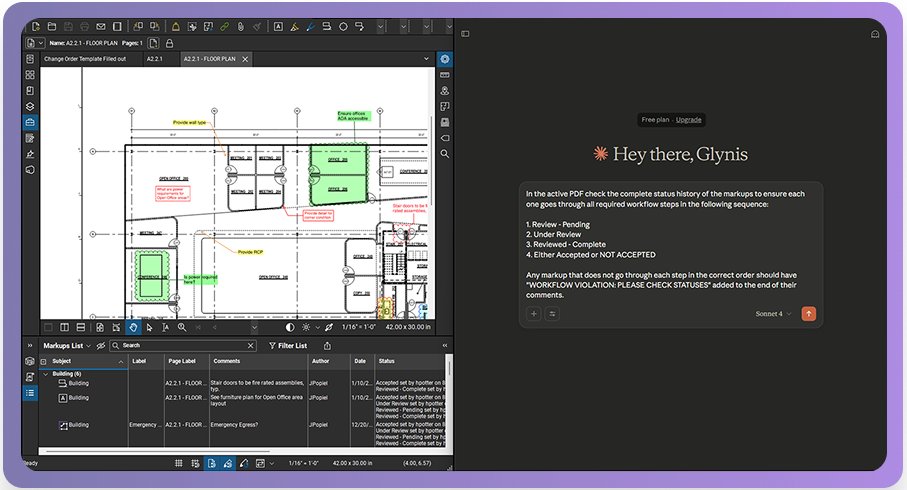Open the Markups List dropdown
This screenshot has height=490, width=907.
point(66,345)
